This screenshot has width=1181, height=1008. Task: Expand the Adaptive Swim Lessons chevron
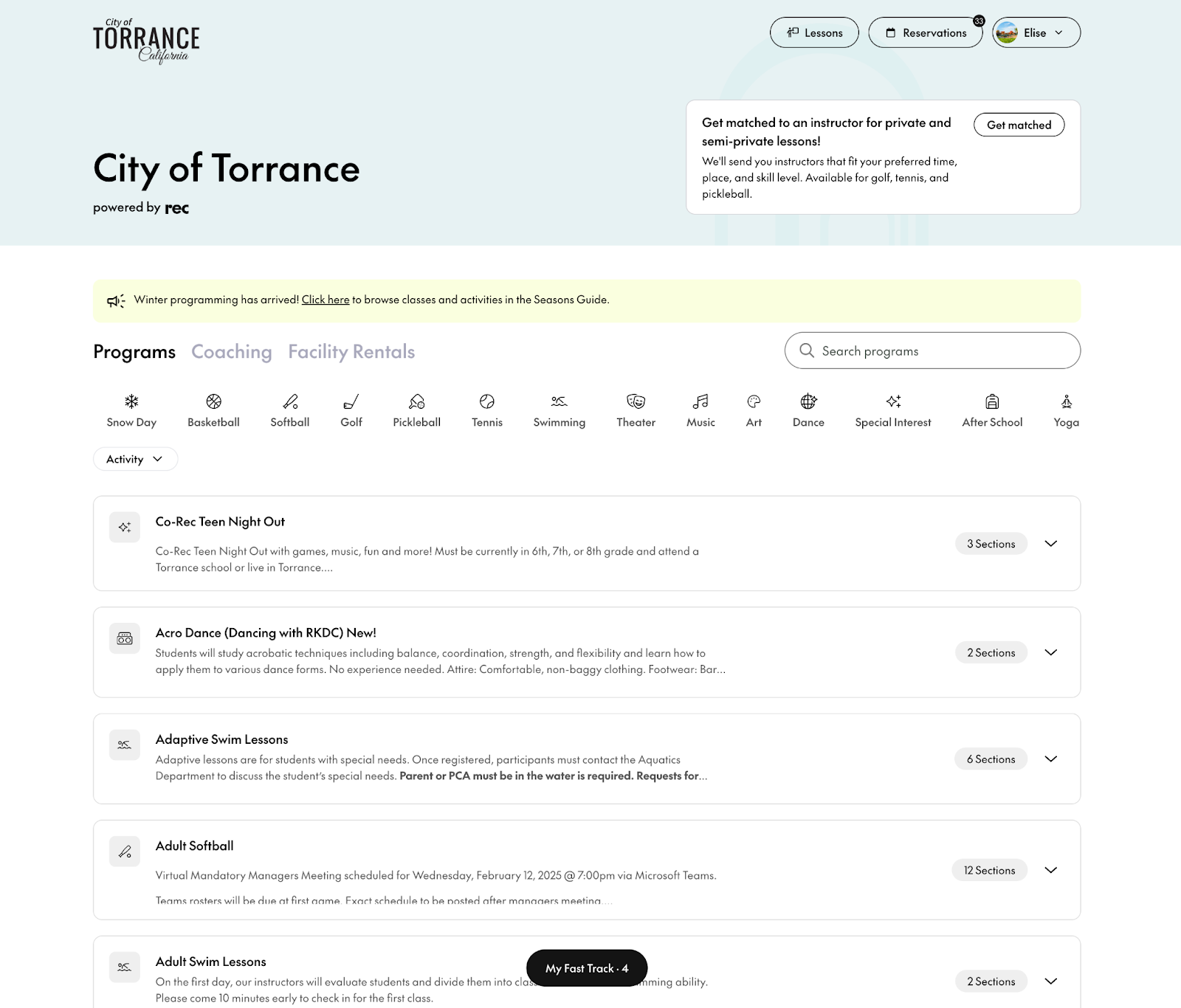click(x=1051, y=759)
